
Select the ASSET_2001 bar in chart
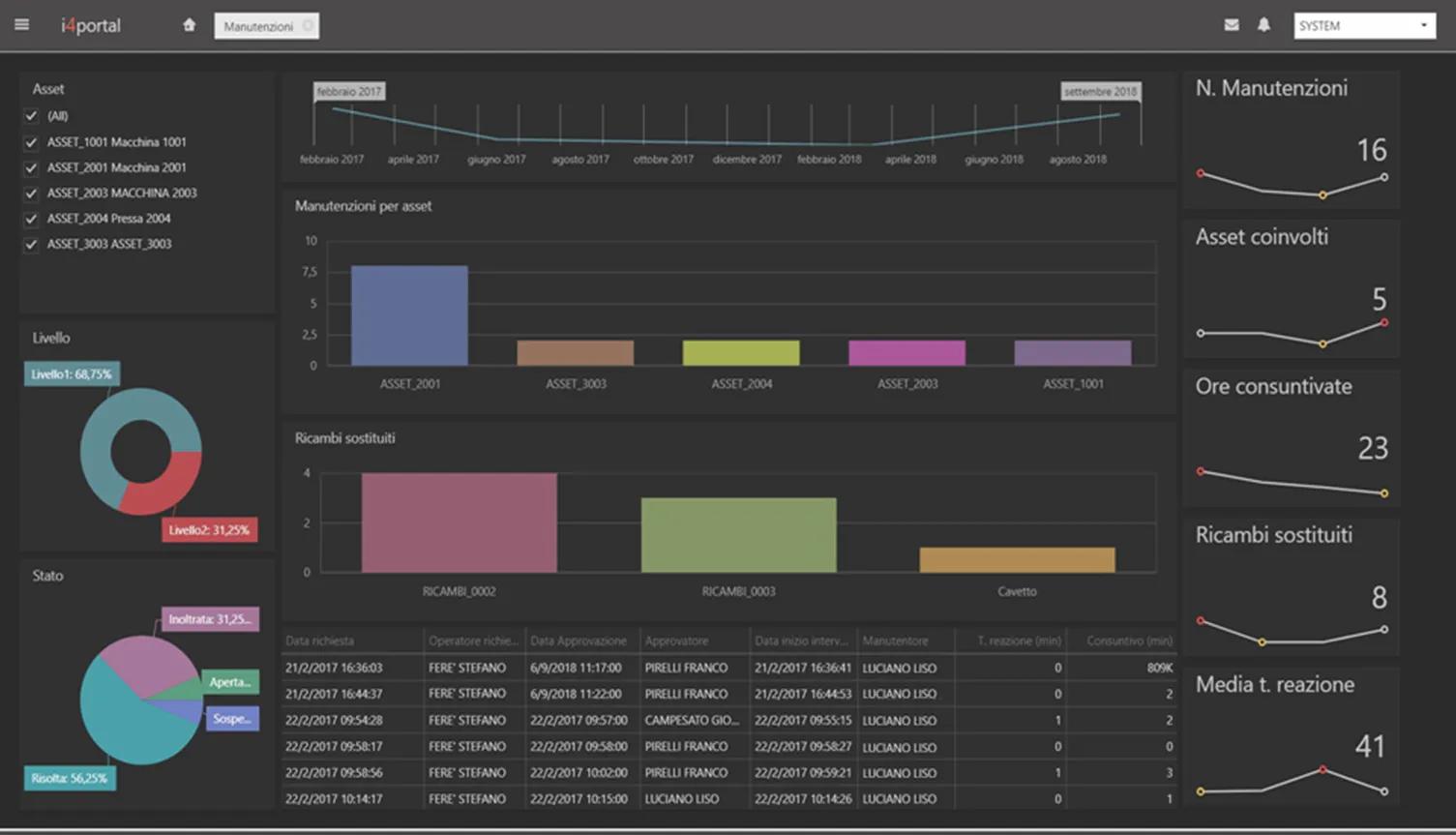point(409,315)
